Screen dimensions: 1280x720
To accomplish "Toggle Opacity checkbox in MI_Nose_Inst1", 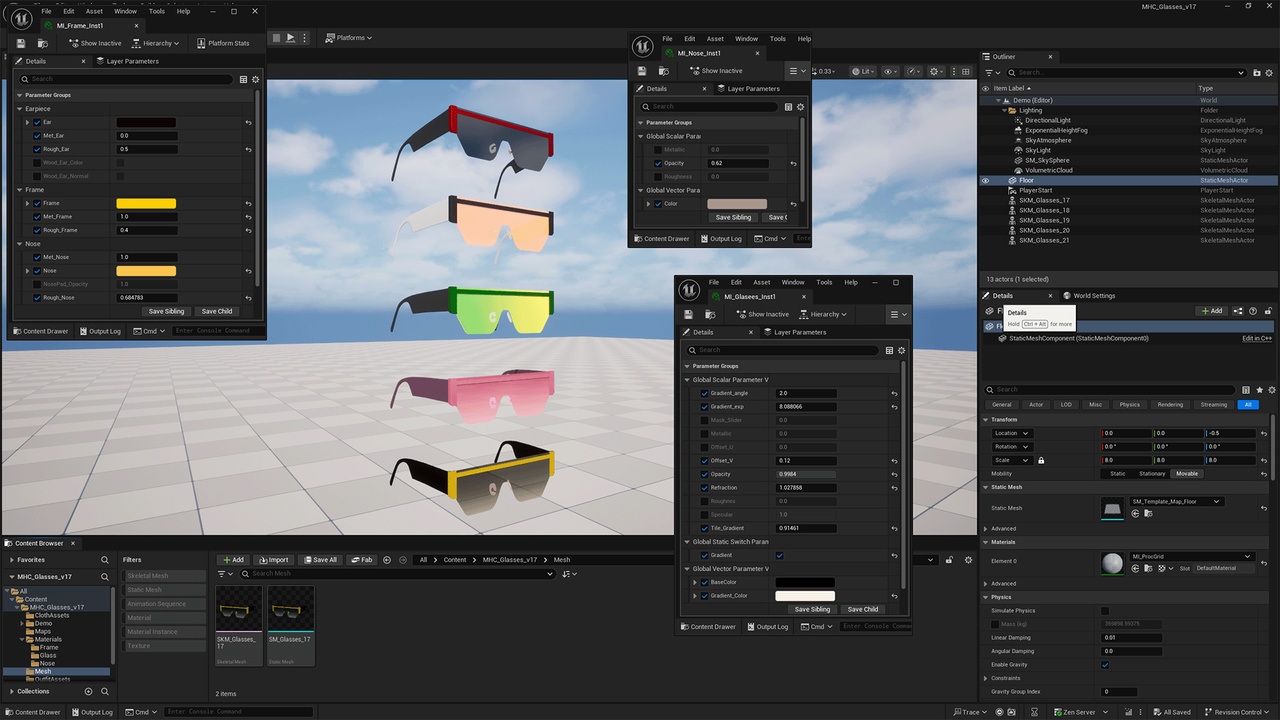I will 658,163.
